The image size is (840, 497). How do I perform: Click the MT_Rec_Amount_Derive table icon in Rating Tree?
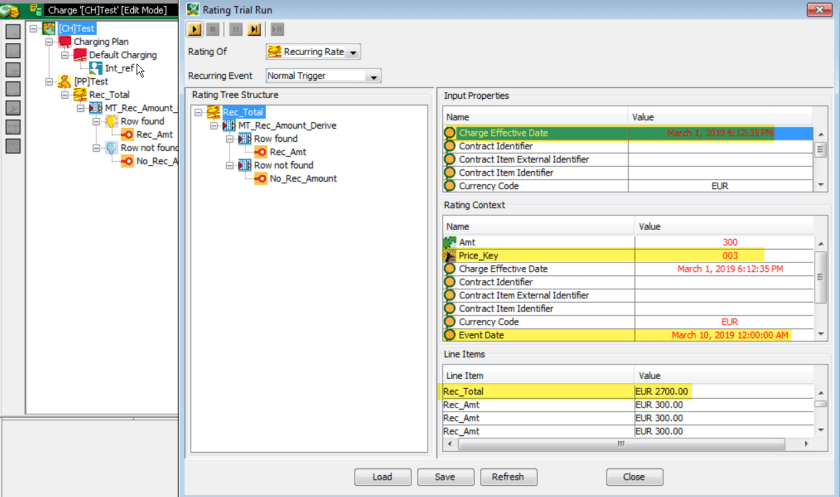point(229,126)
